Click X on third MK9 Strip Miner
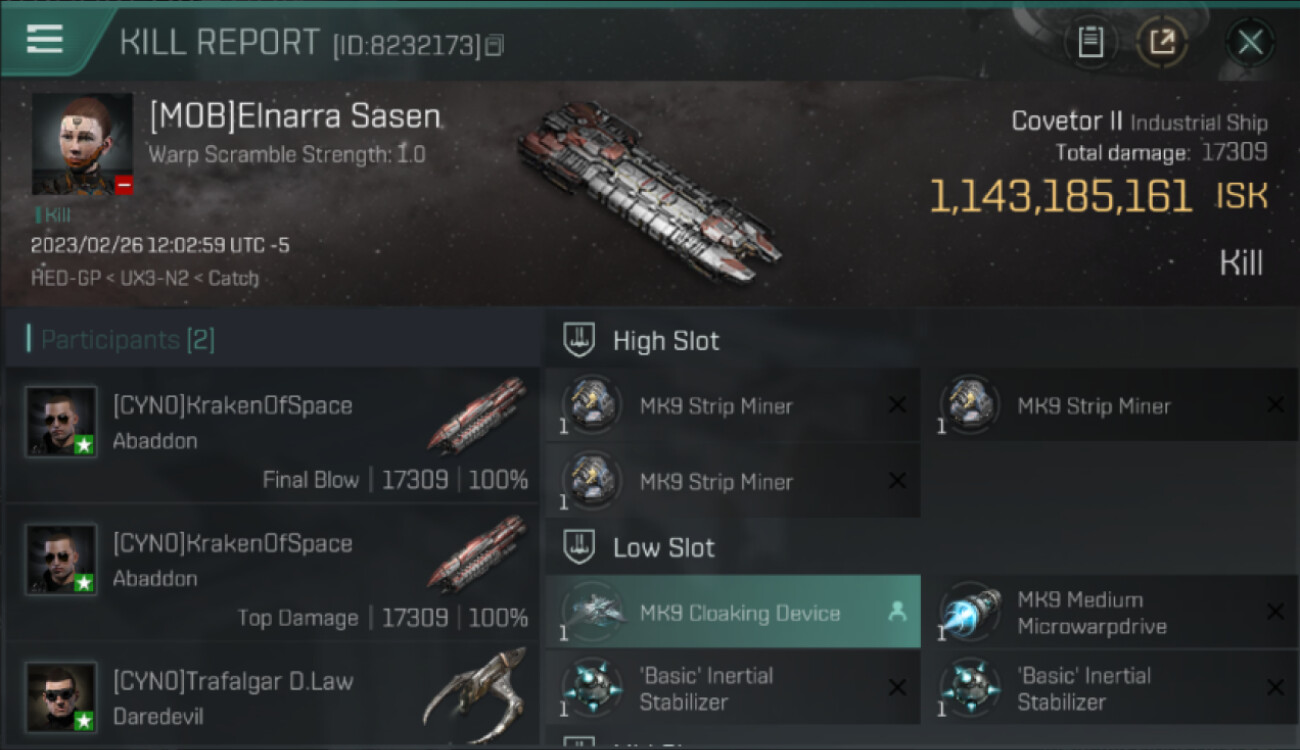This screenshot has height=750, width=1300. 897,481
